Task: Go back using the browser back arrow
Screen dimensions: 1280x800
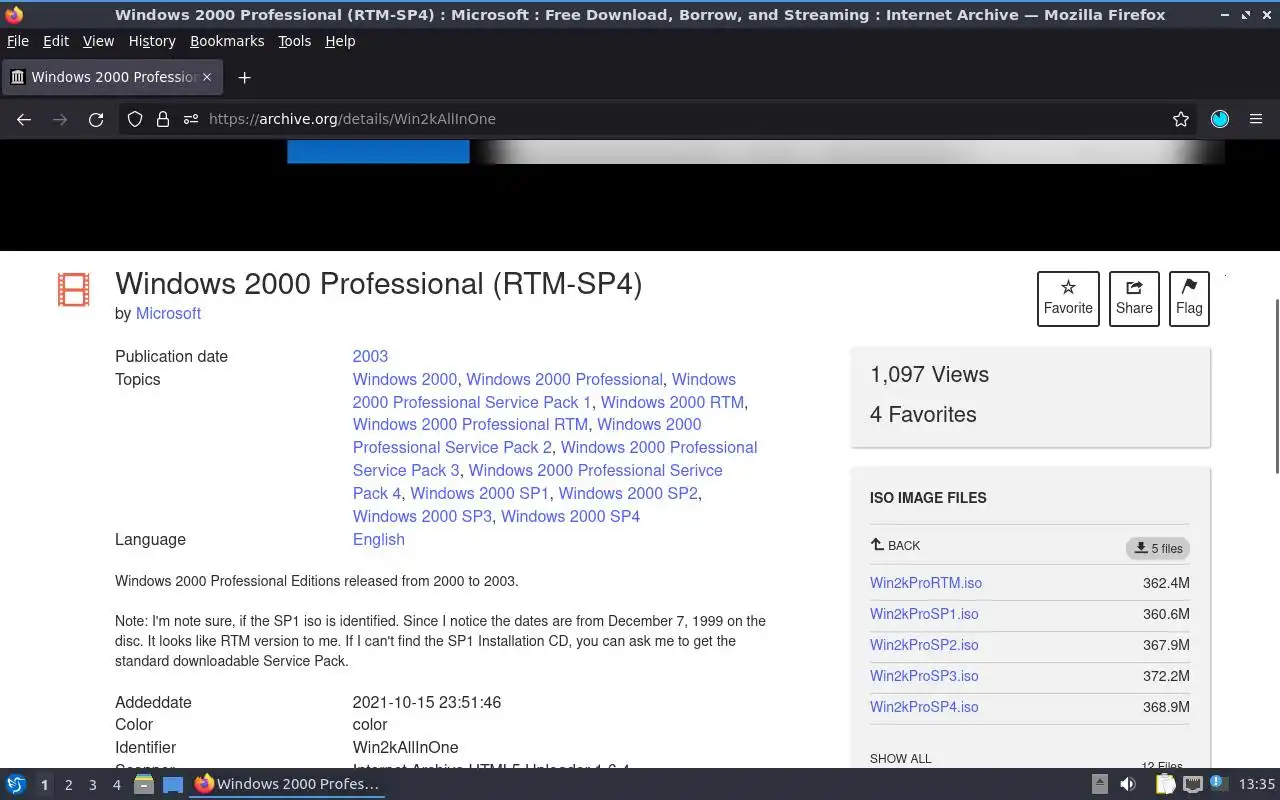Action: click(24, 119)
